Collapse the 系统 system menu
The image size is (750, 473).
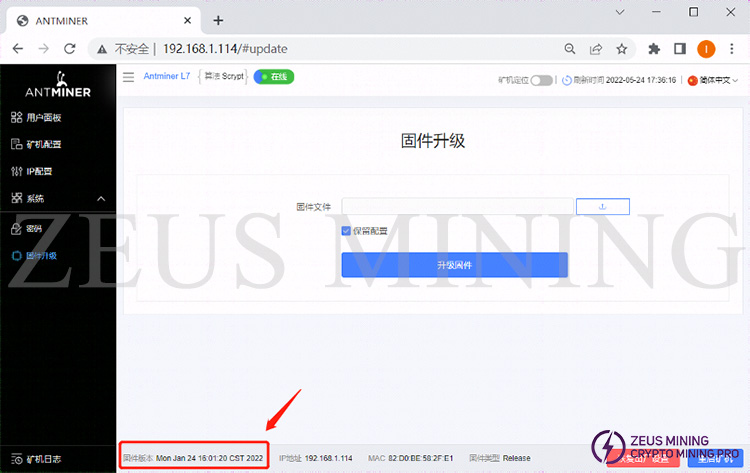click(x=58, y=198)
